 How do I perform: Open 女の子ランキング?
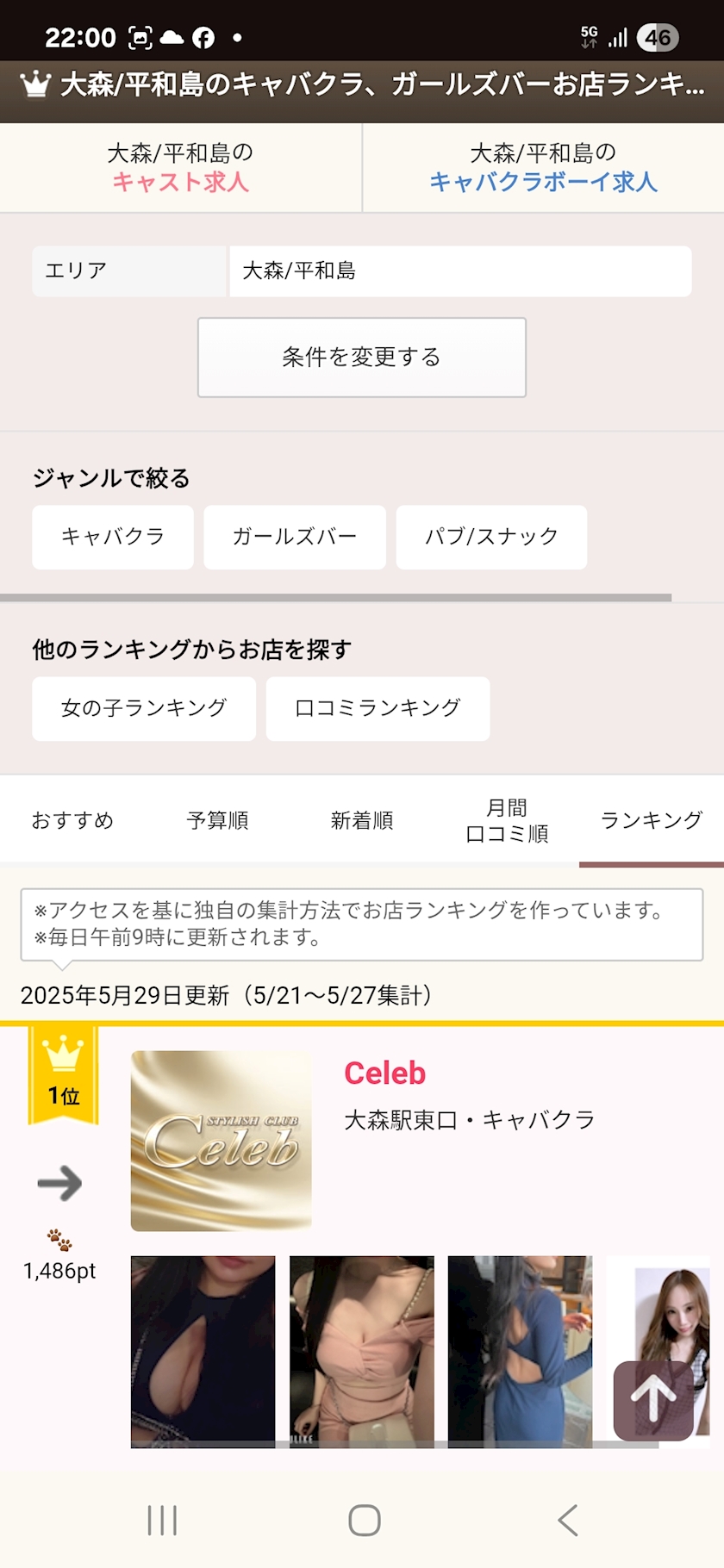[144, 708]
